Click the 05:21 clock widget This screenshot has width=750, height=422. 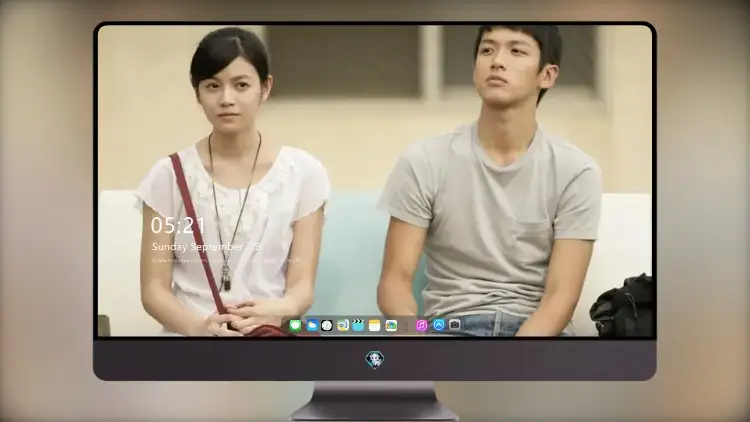(x=177, y=225)
